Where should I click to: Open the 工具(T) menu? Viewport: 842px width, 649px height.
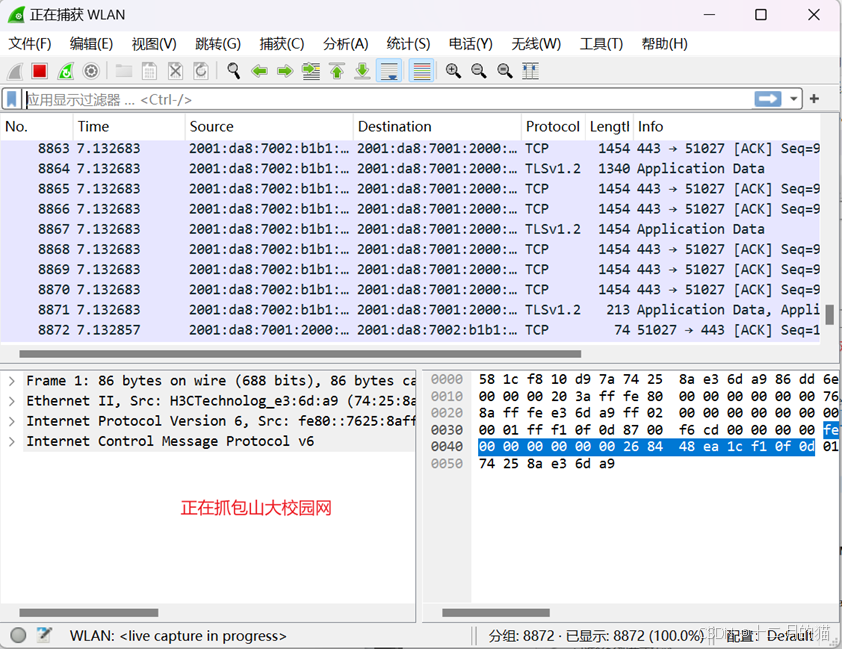(x=601, y=44)
